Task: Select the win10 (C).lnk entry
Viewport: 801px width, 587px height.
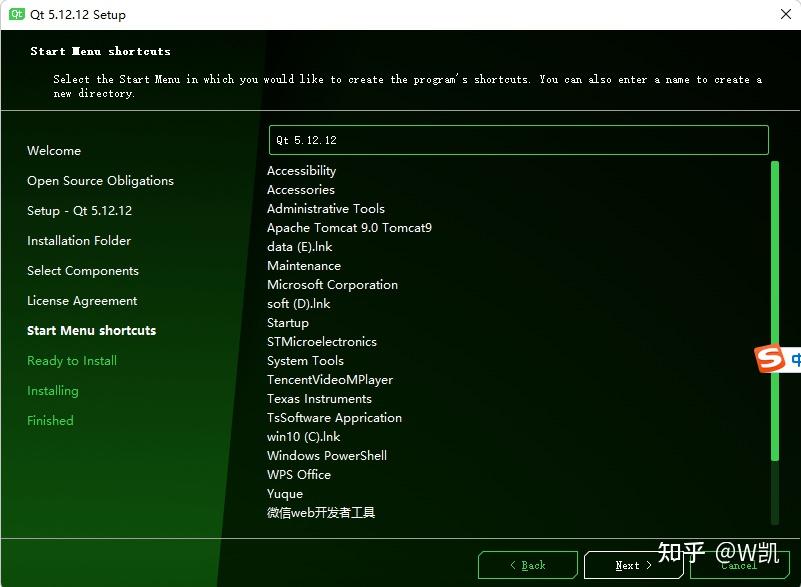Action: click(x=303, y=437)
